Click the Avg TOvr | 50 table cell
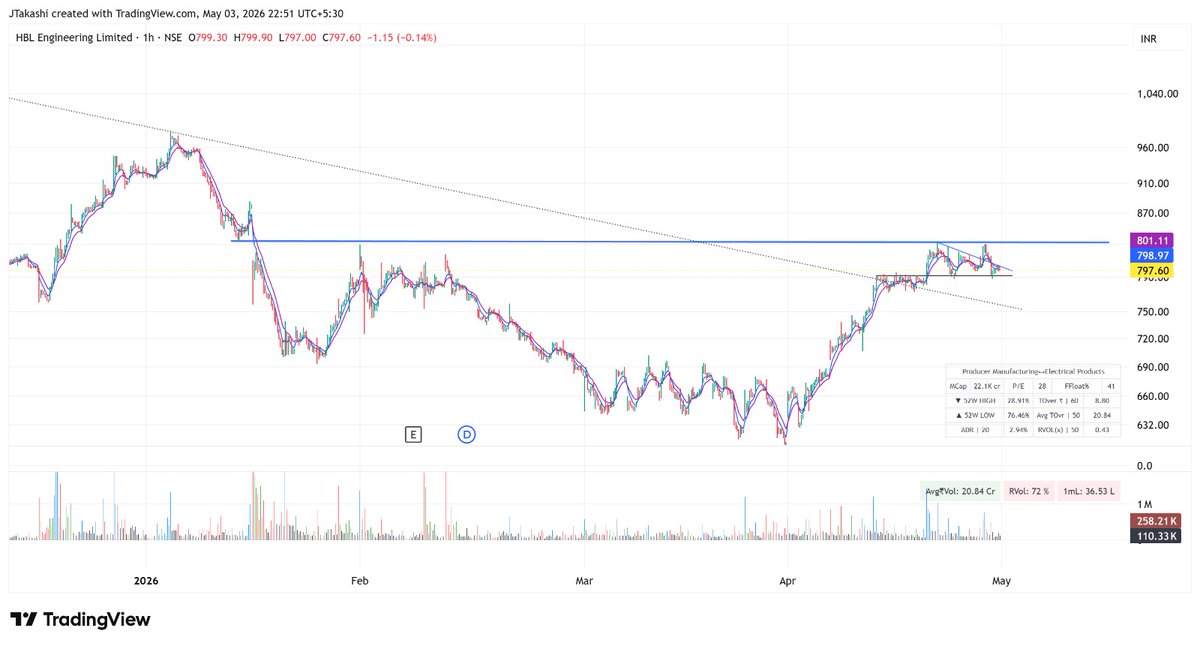Viewport: 1200px width, 646px height. click(1058, 415)
